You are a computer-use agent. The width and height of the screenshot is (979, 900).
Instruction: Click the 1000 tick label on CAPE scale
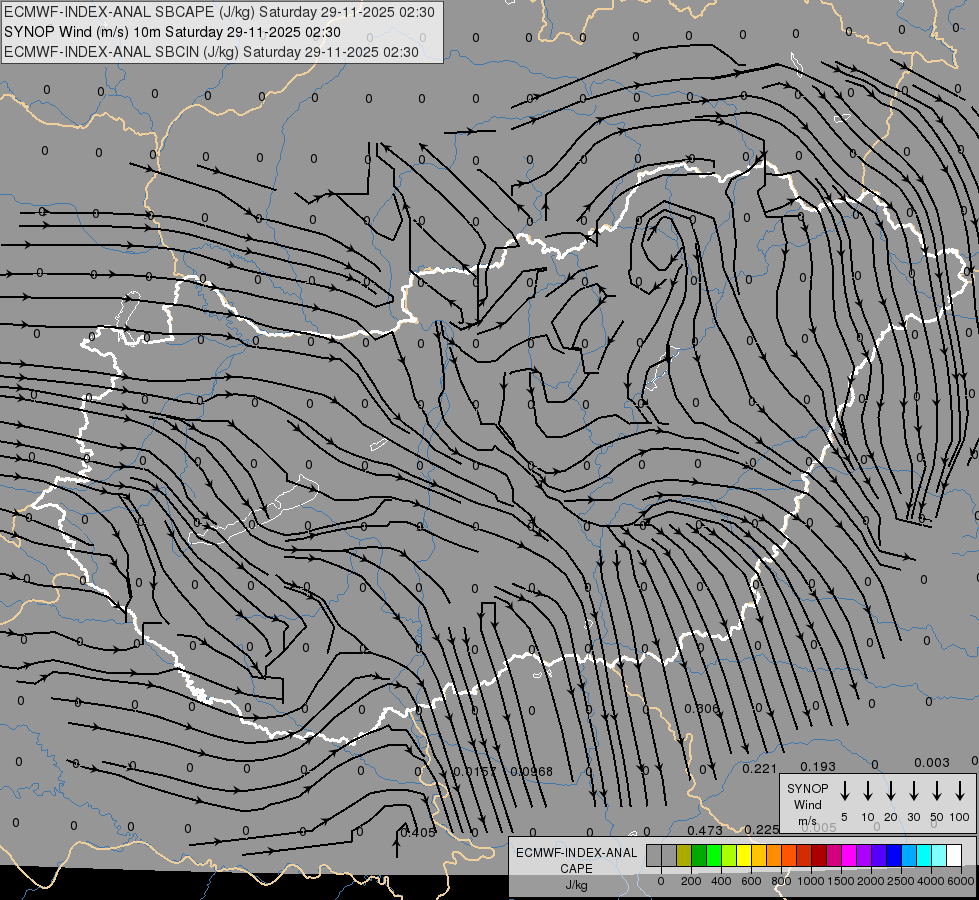point(811,881)
